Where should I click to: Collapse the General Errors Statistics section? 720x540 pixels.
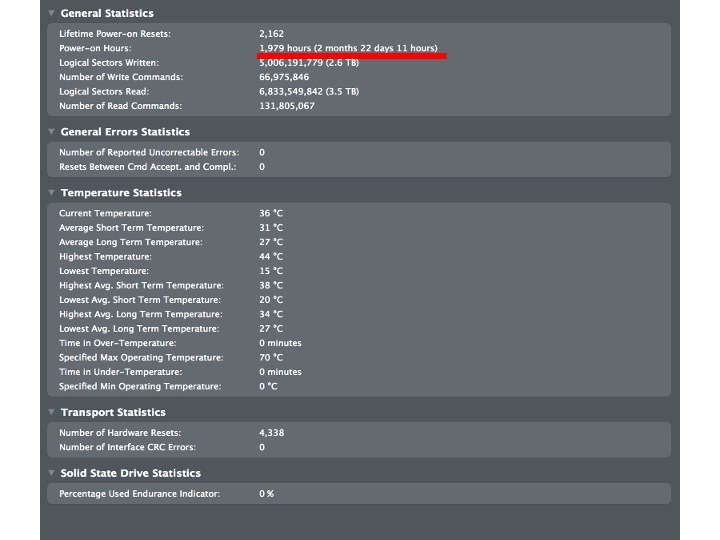[x=51, y=132]
